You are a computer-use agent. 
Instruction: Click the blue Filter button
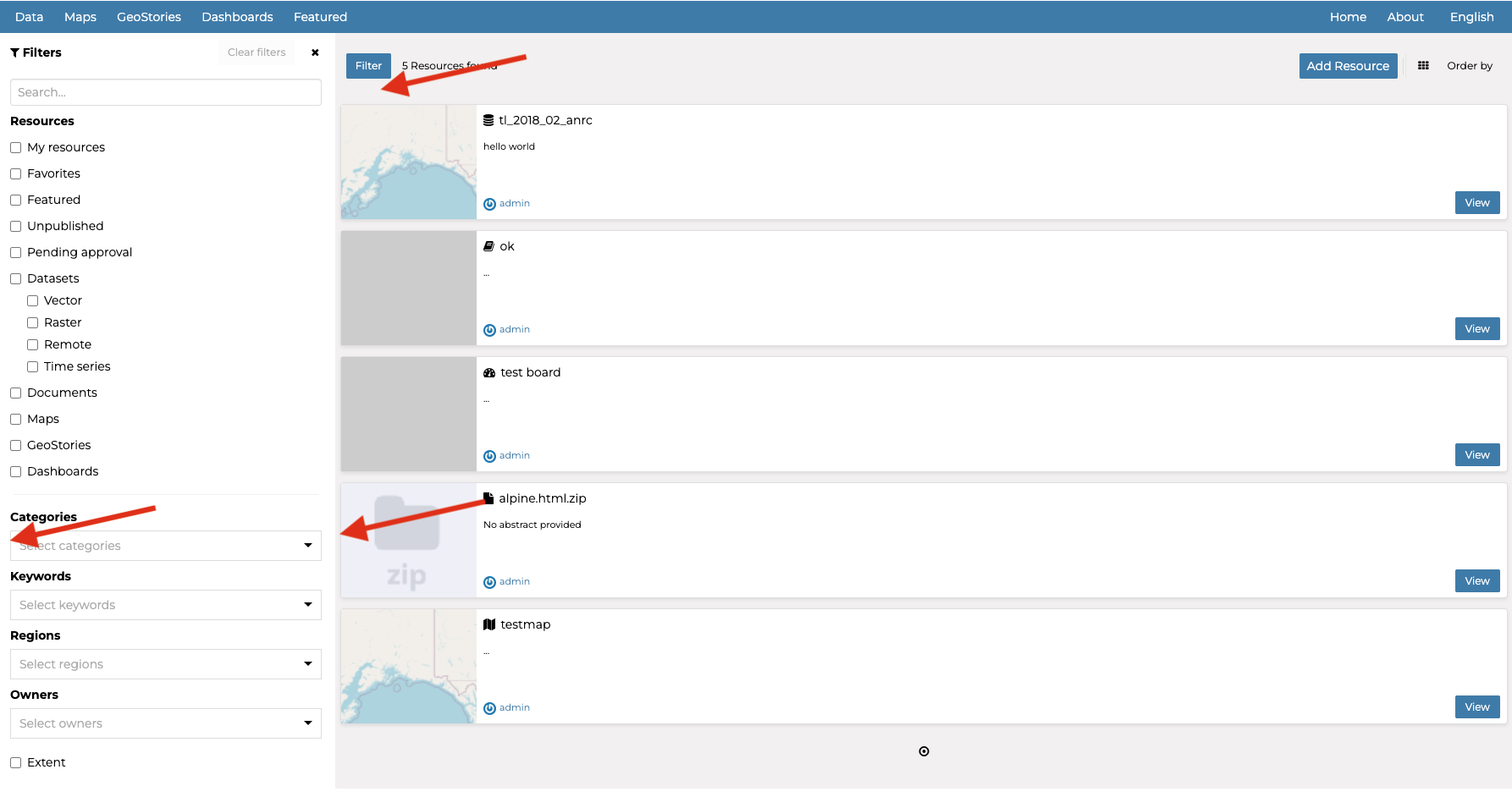coord(368,66)
